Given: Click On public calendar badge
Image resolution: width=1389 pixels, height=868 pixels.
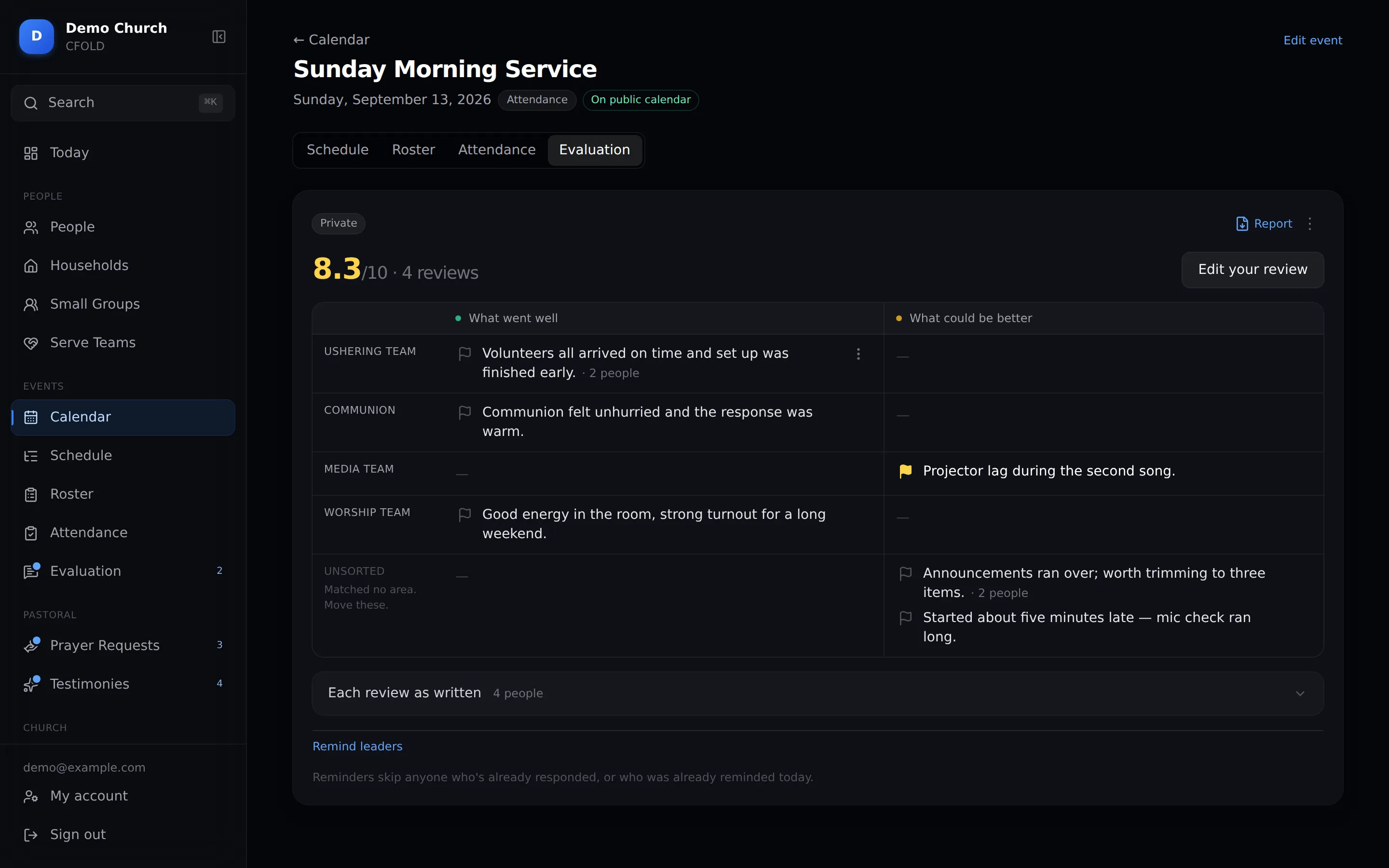Looking at the screenshot, I should [x=640, y=100].
